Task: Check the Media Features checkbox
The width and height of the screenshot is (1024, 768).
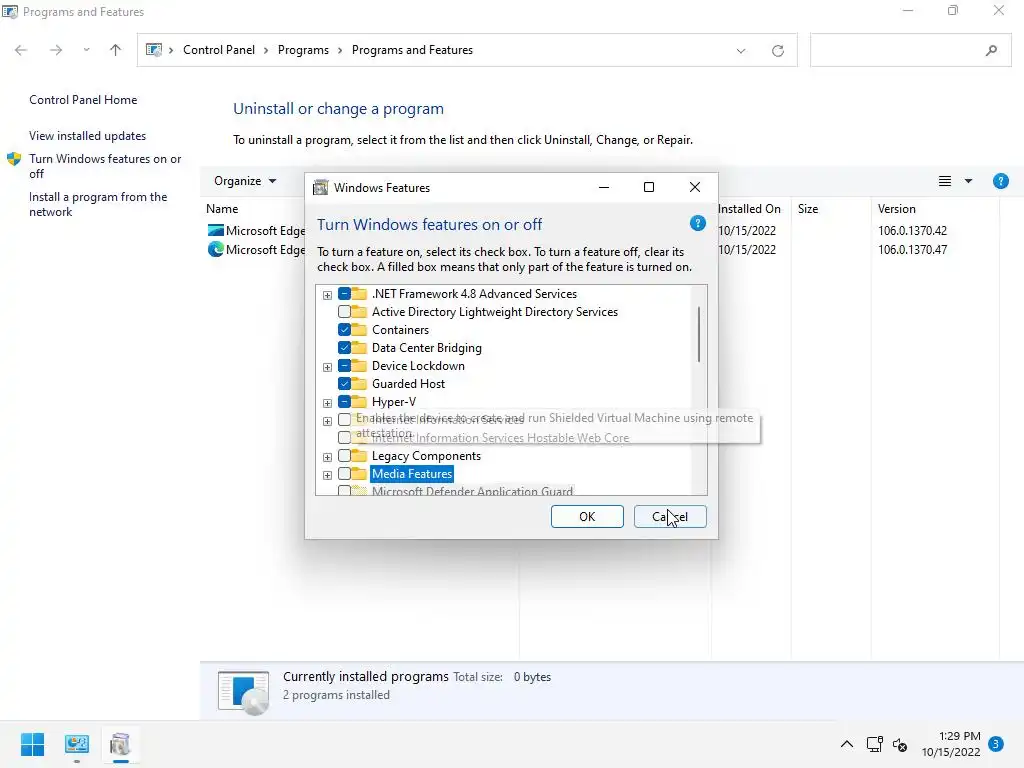Action: point(344,473)
